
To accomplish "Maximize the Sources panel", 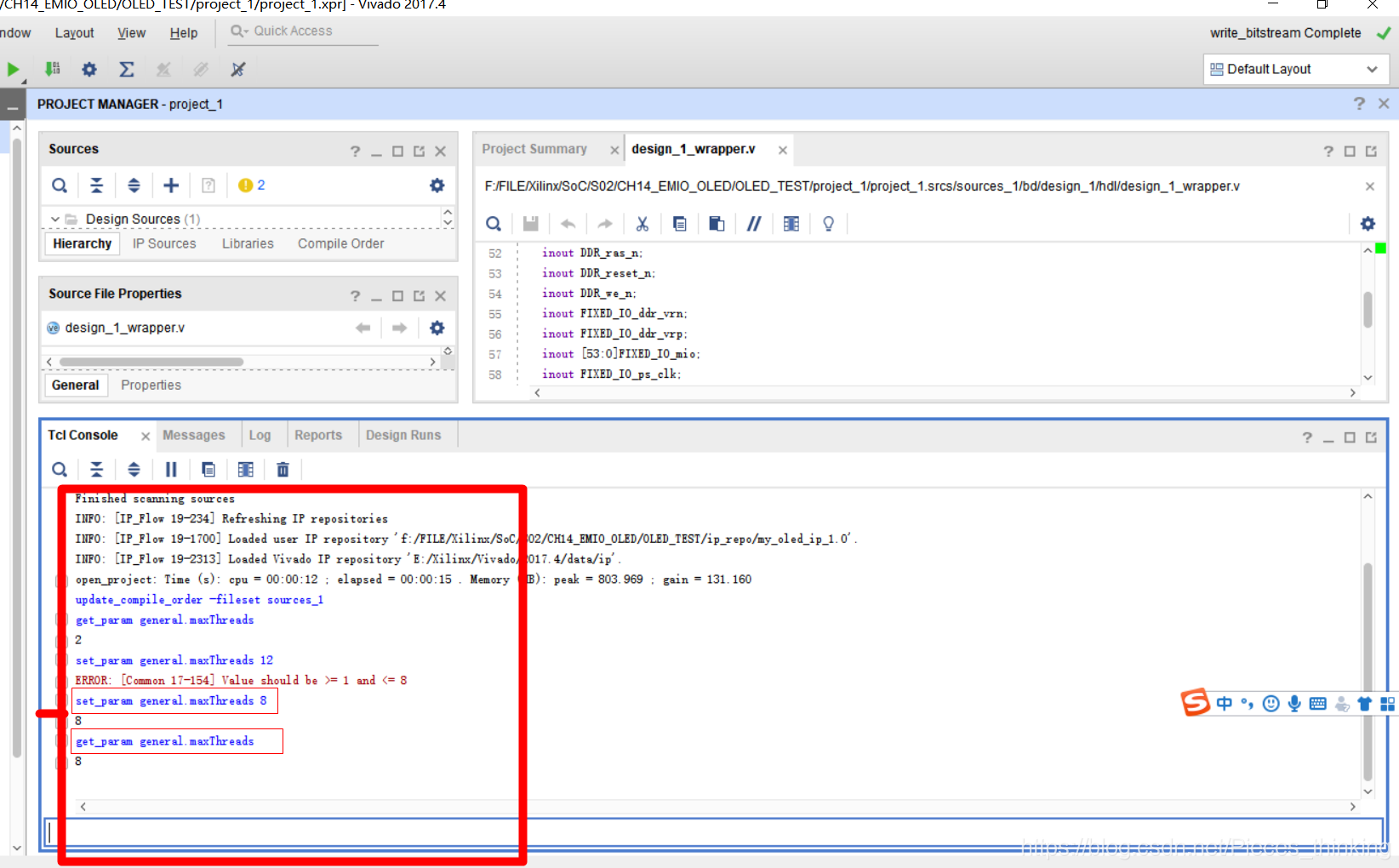I will point(397,151).
